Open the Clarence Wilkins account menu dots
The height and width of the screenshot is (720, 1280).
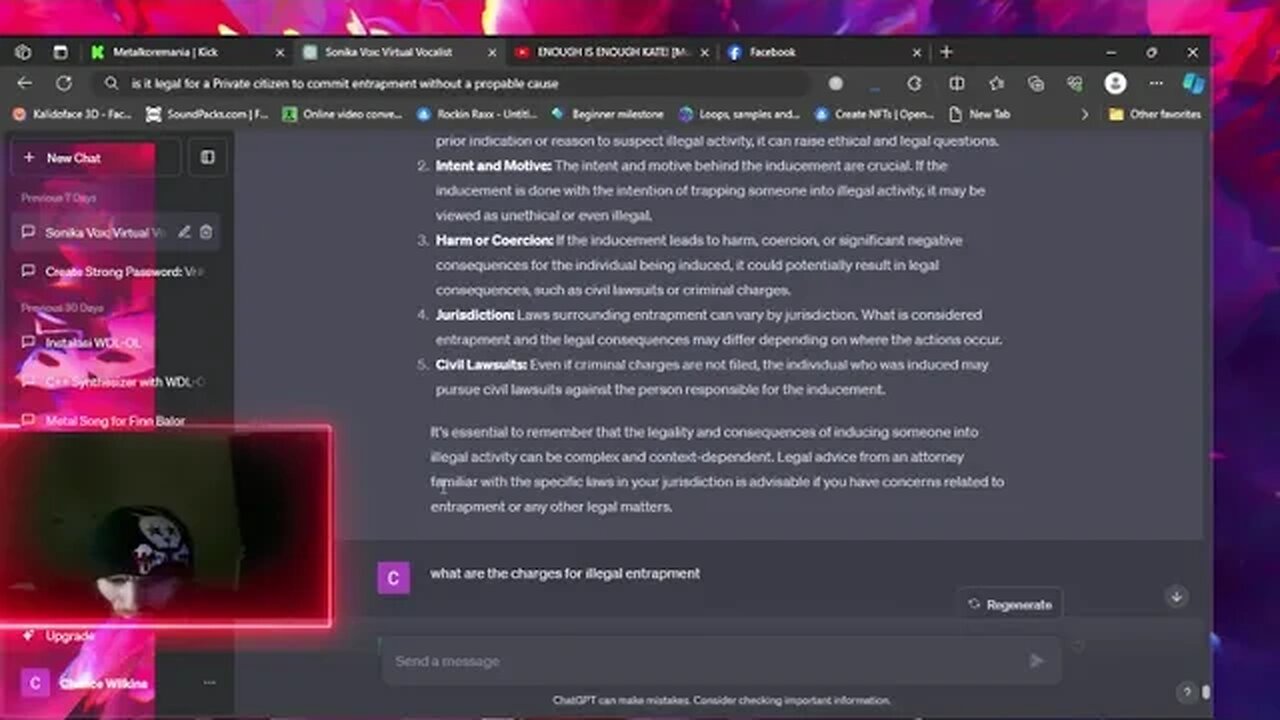pyautogui.click(x=209, y=683)
